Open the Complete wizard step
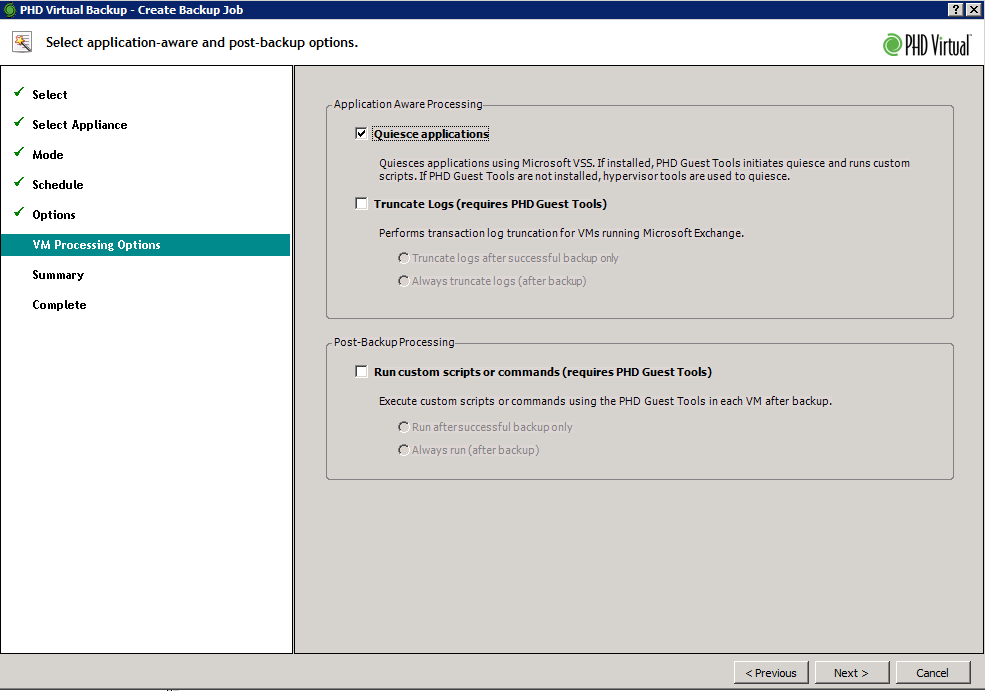The image size is (985, 691). pos(59,305)
